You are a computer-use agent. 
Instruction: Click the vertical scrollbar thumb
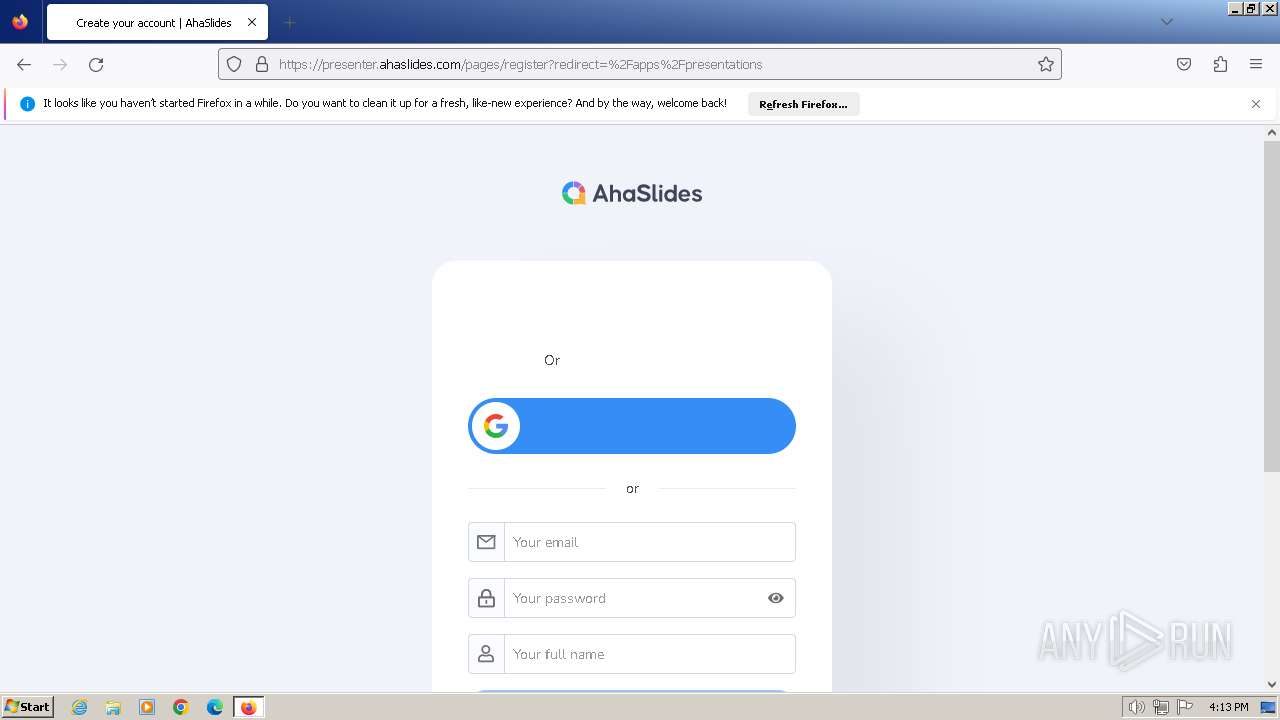pos(1272,306)
